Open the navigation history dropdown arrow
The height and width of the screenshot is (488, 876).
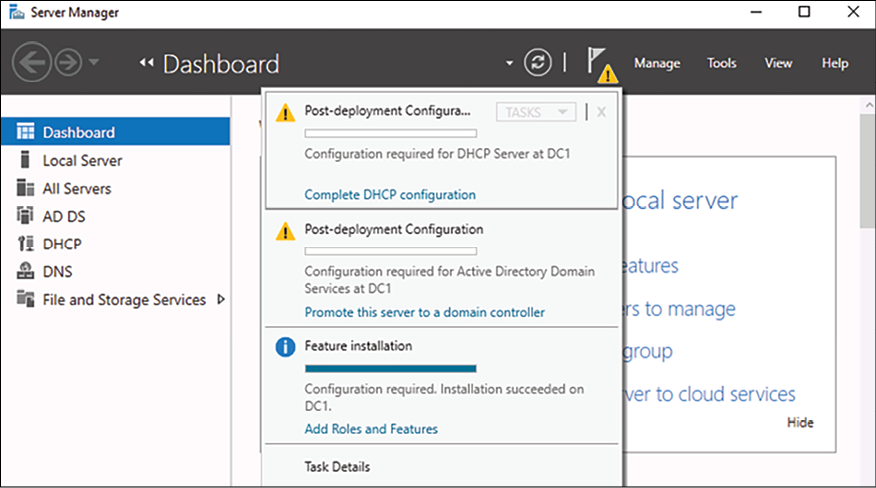(94, 61)
